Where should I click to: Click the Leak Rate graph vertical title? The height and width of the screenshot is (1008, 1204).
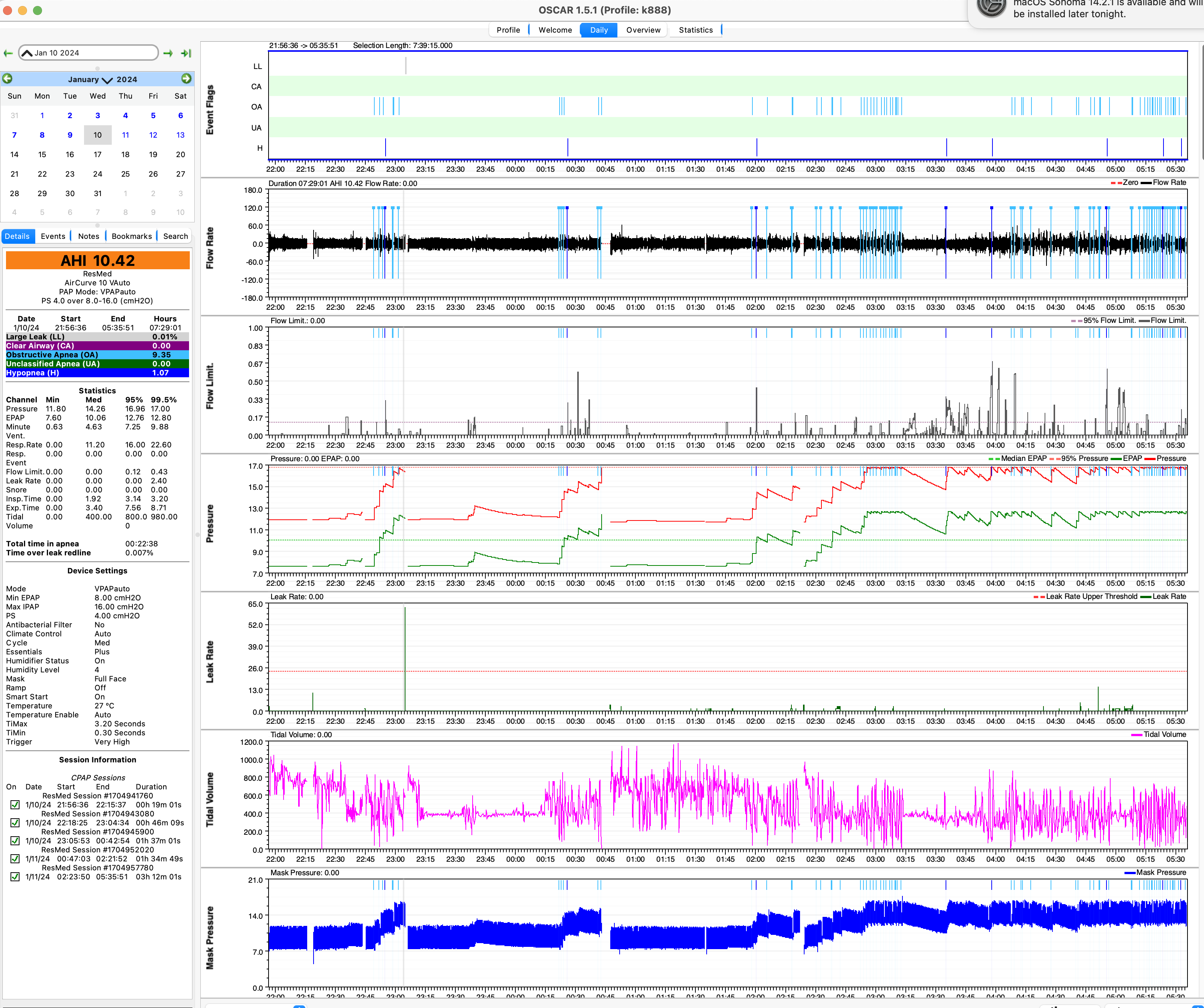[x=210, y=661]
